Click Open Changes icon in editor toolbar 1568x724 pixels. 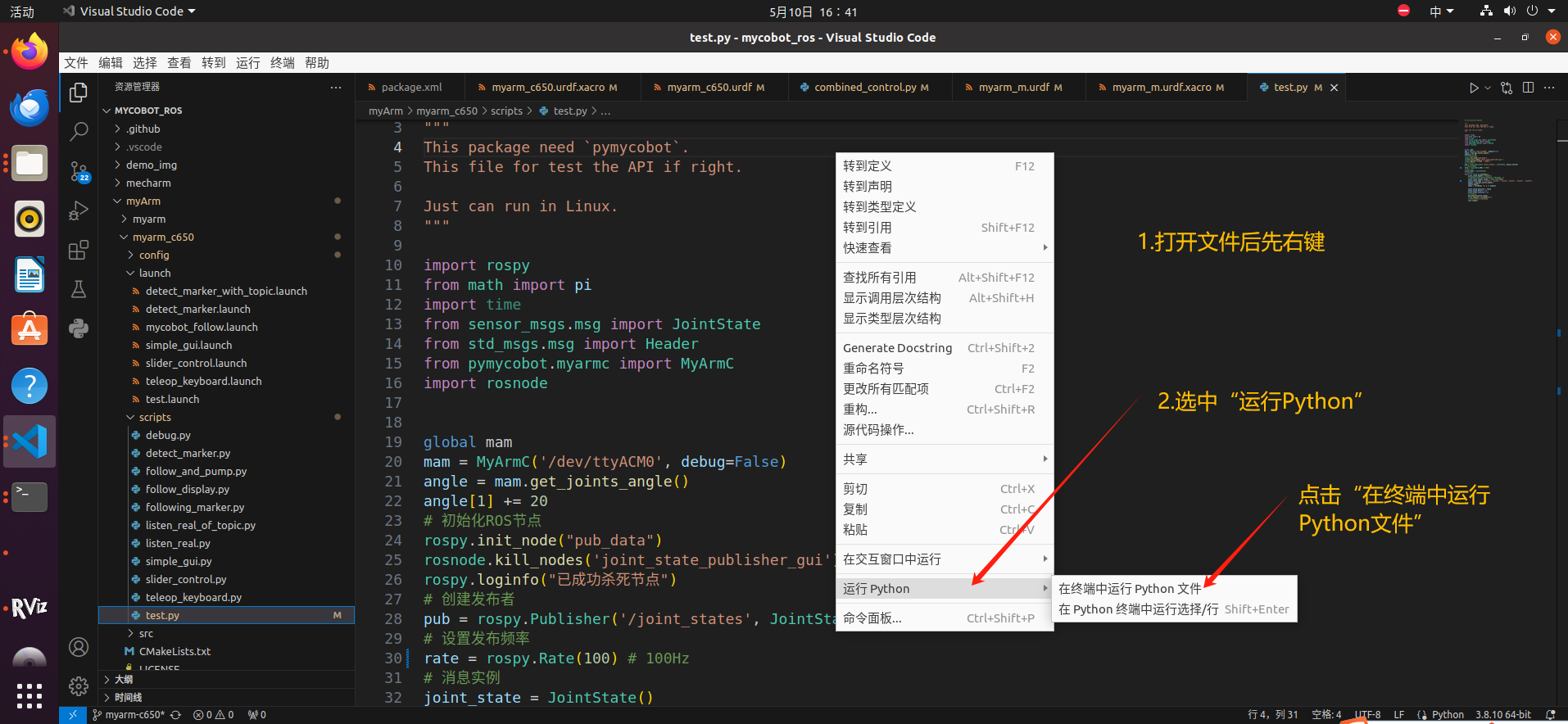coord(1507,88)
